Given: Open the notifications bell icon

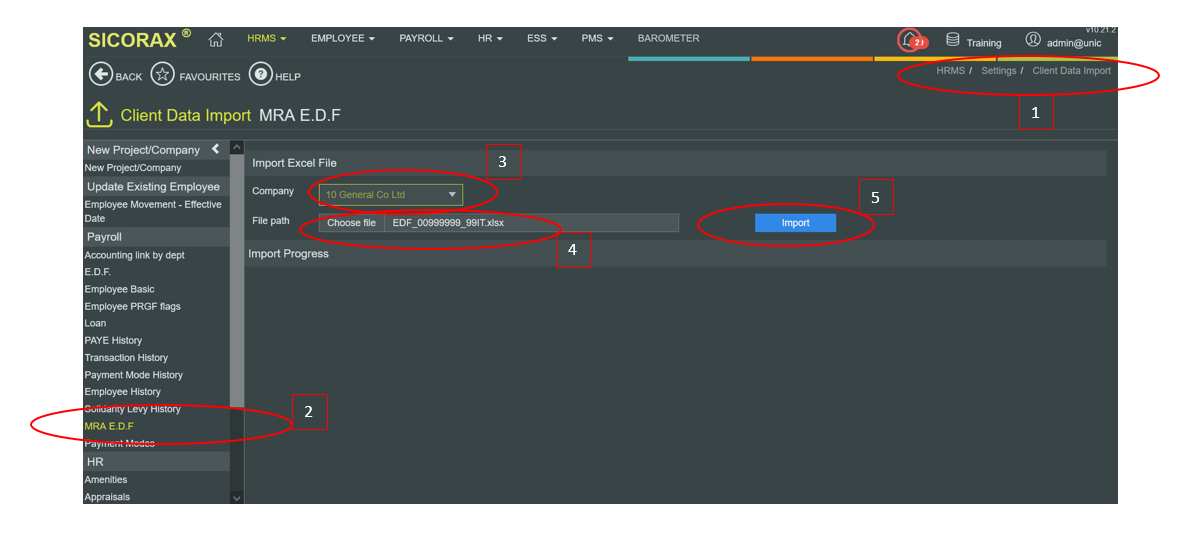Looking at the screenshot, I should 909,40.
